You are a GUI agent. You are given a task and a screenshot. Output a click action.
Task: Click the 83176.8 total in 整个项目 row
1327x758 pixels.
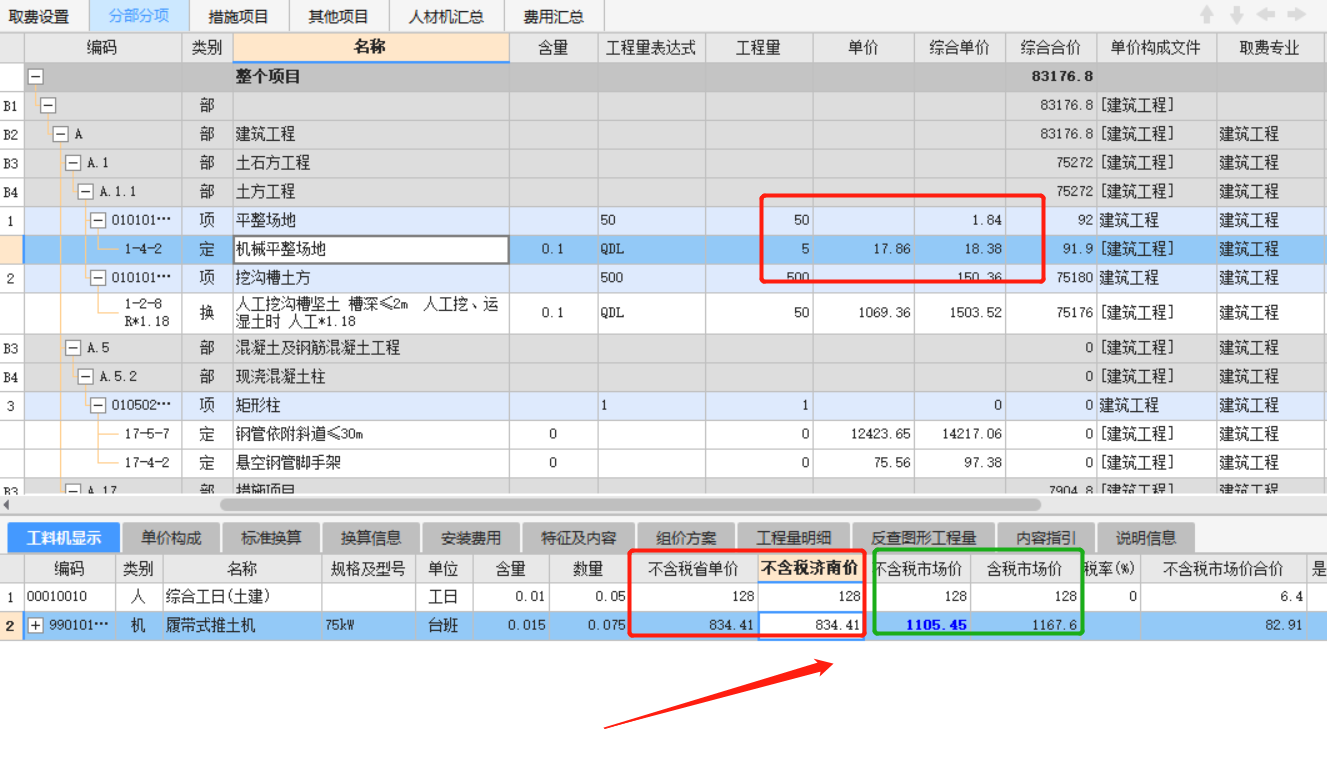tap(1051, 76)
